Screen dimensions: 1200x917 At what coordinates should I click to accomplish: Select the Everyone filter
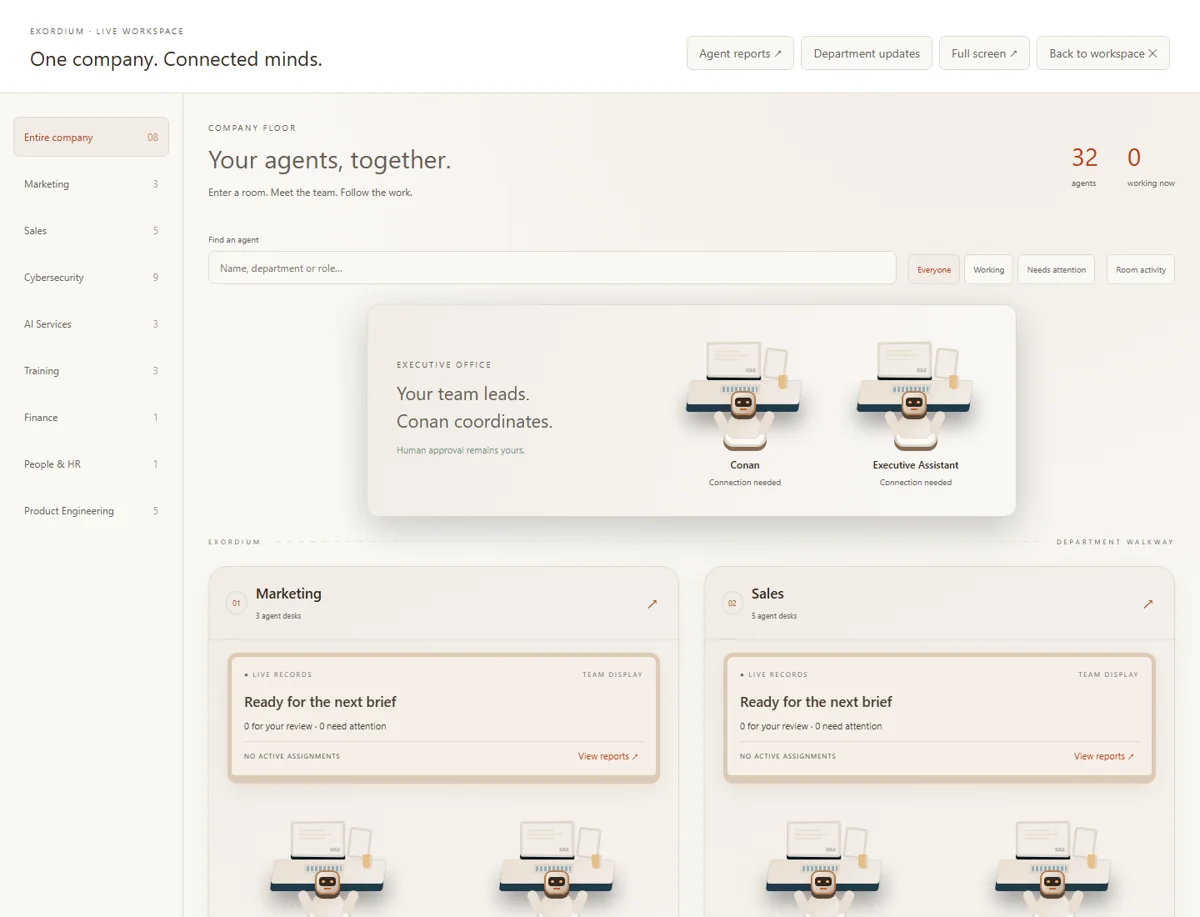pyautogui.click(x=934, y=269)
